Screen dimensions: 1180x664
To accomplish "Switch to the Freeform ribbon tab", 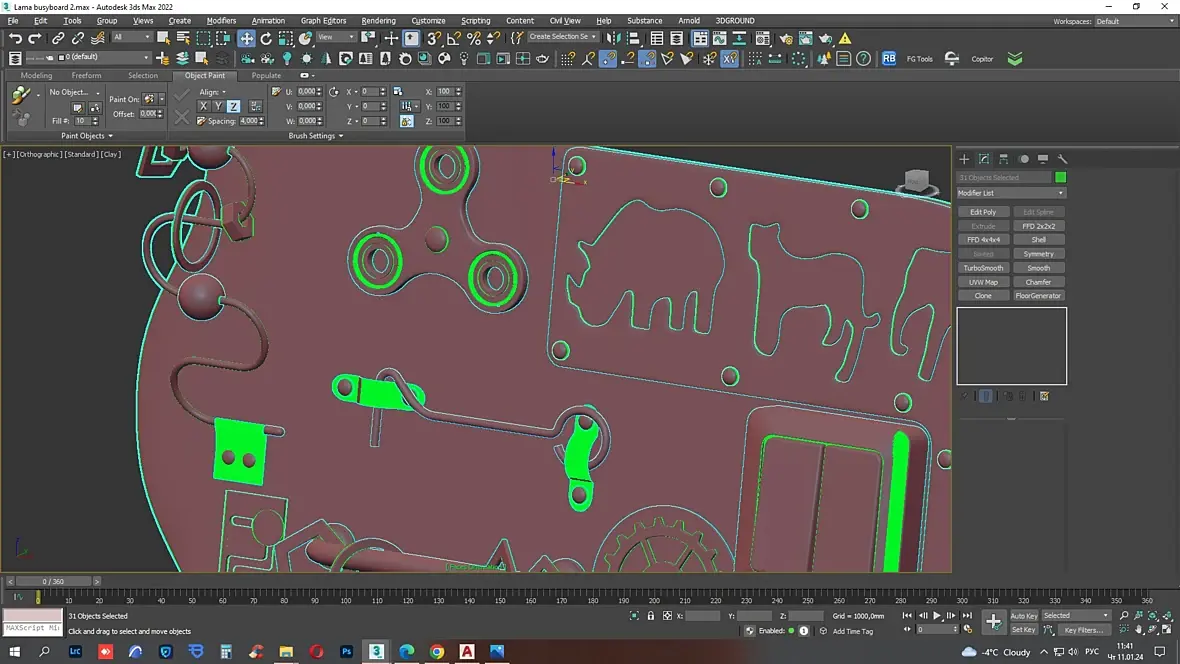I will [x=86, y=75].
